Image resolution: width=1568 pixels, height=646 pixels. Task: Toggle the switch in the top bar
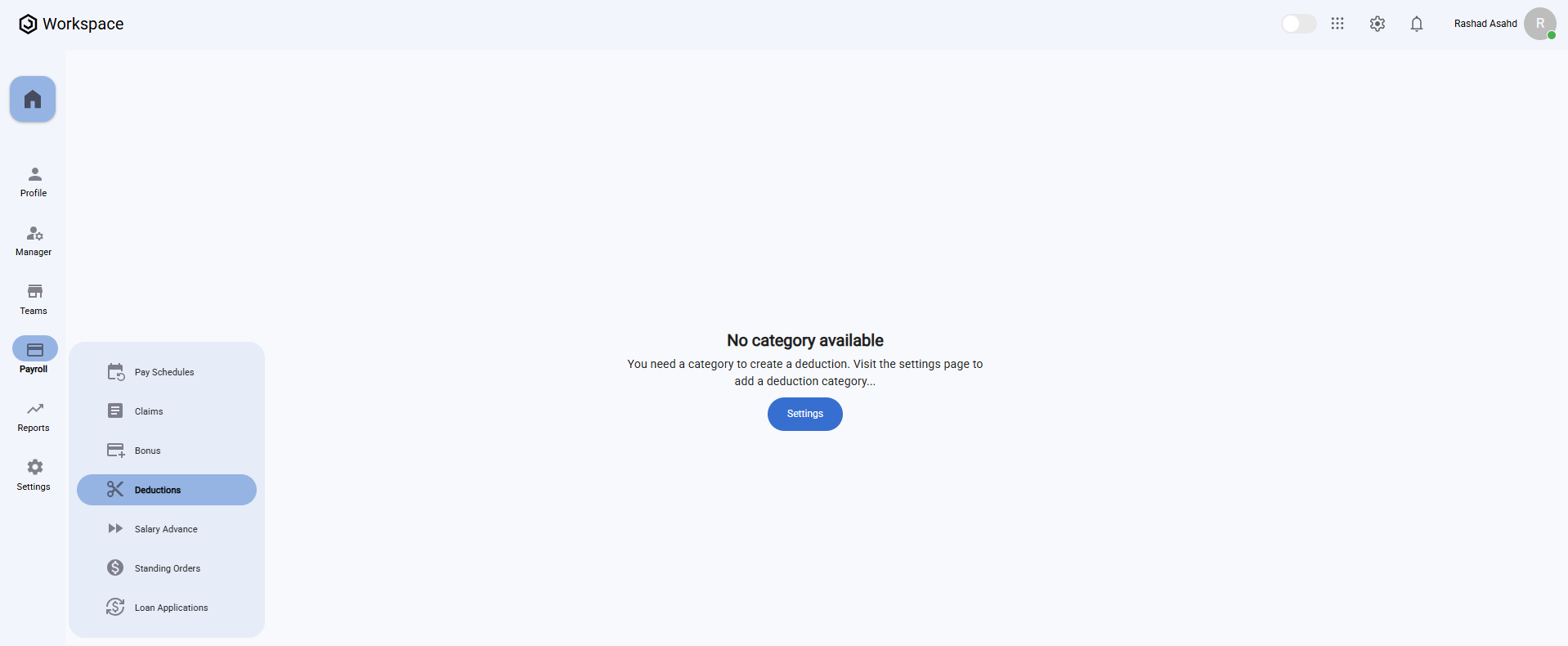(x=1299, y=24)
